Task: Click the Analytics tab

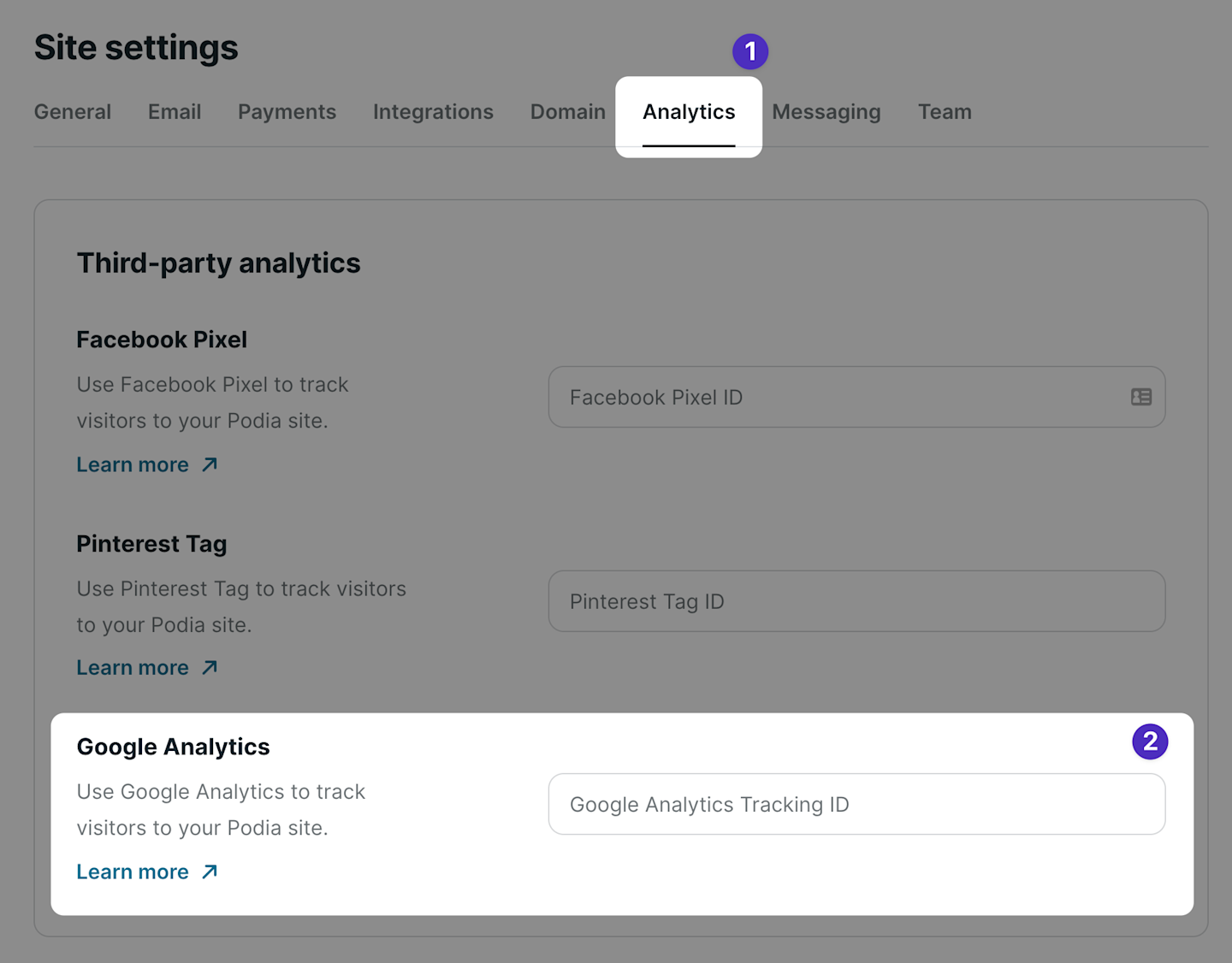Action: (689, 112)
